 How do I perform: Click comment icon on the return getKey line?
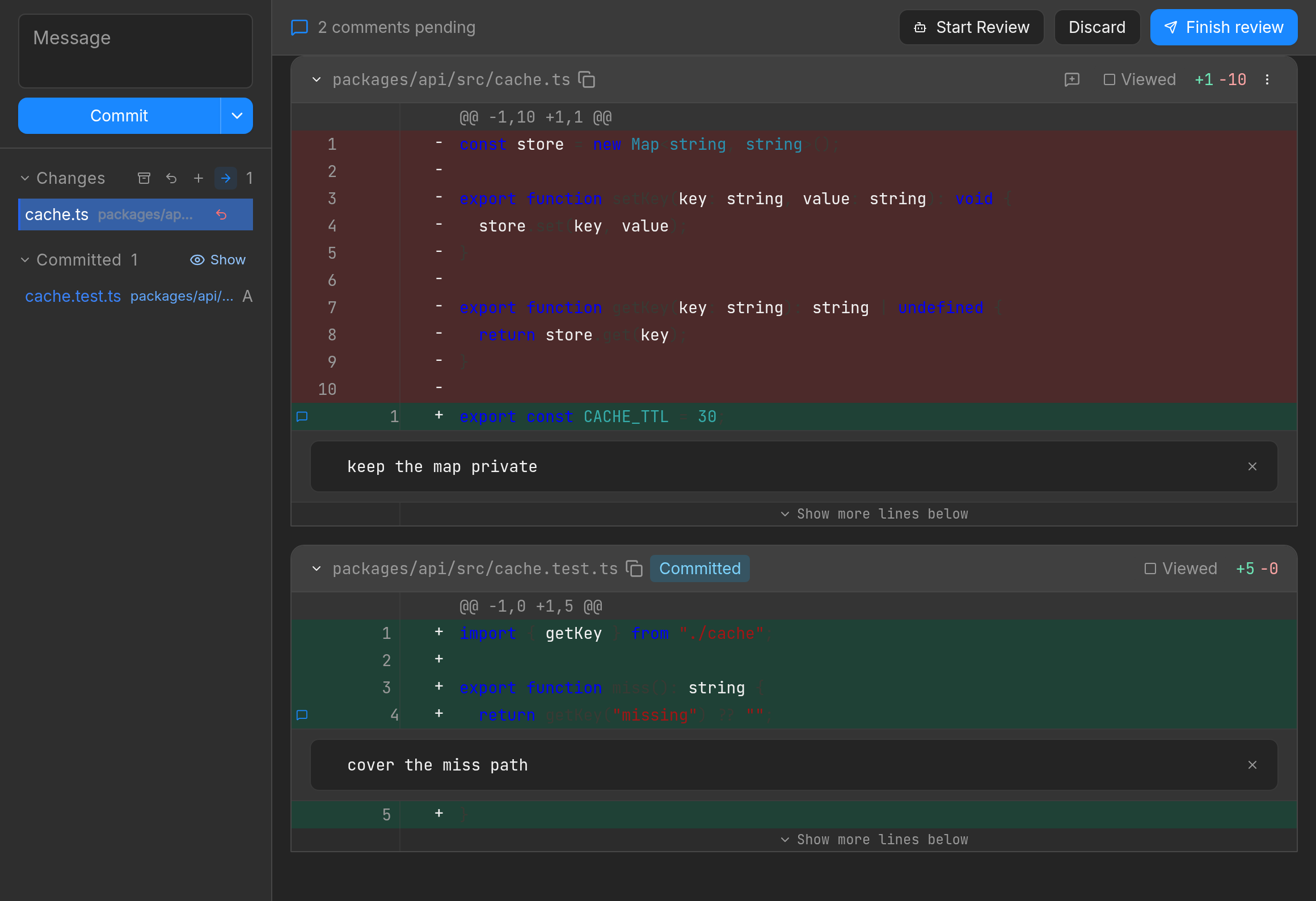(x=302, y=715)
